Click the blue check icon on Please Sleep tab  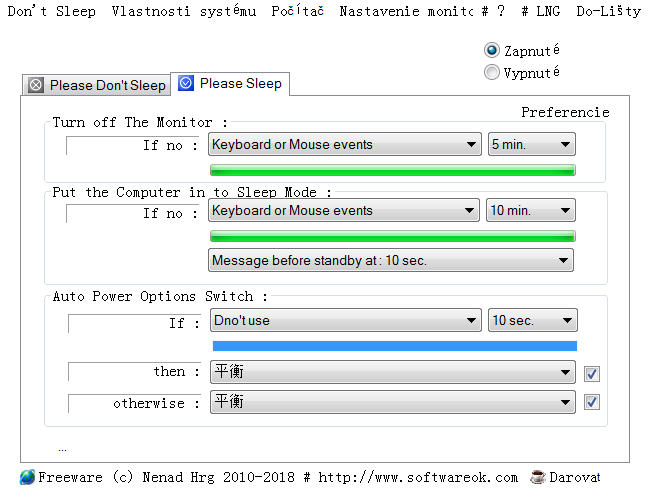[x=186, y=83]
